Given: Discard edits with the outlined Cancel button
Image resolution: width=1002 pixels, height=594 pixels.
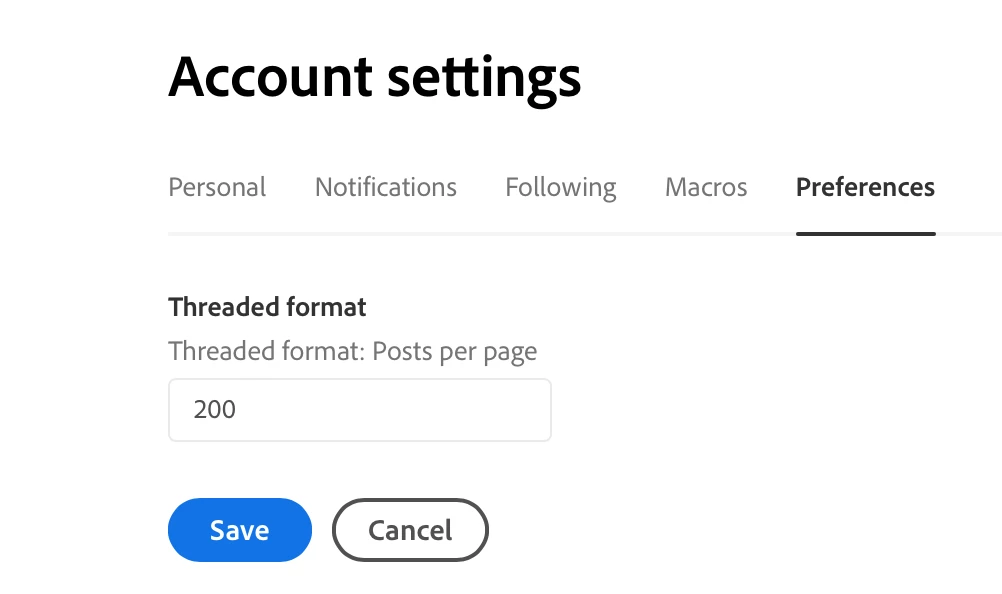Looking at the screenshot, I should [x=410, y=530].
